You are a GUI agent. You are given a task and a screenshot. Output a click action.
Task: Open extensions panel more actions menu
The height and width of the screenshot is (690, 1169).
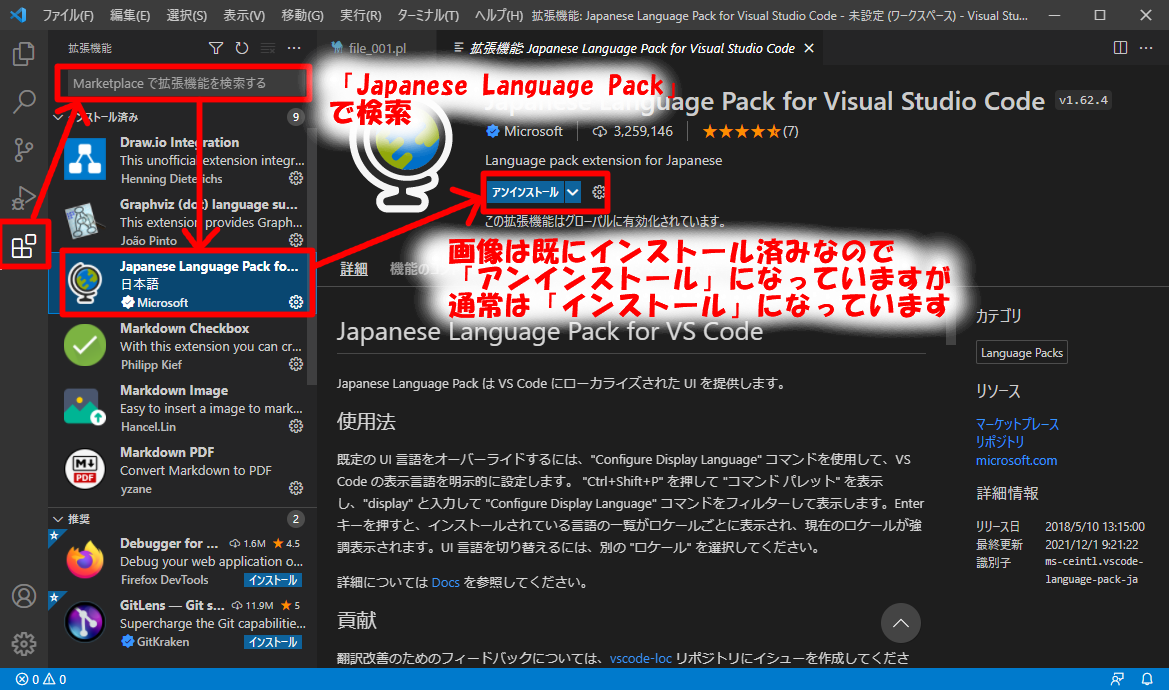tap(294, 48)
